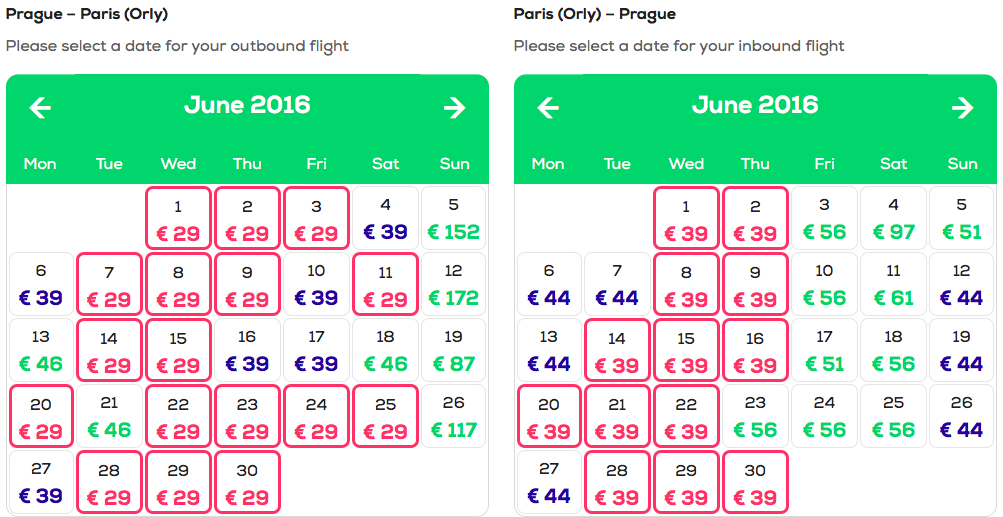
Task: Select June 1 outbound flight for €29
Action: pyautogui.click(x=178, y=218)
